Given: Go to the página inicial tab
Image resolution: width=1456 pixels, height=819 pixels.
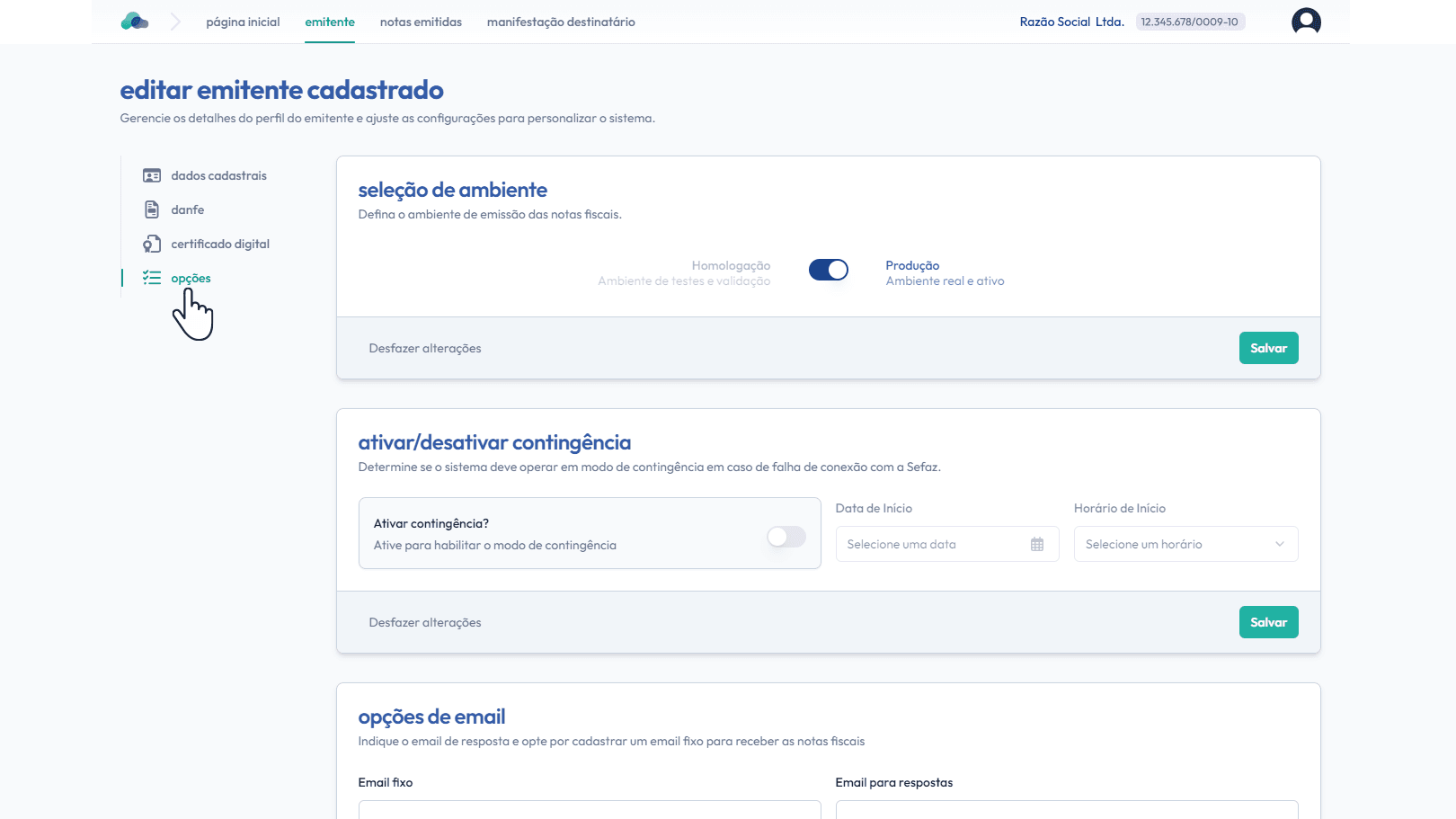Looking at the screenshot, I should coord(243,22).
